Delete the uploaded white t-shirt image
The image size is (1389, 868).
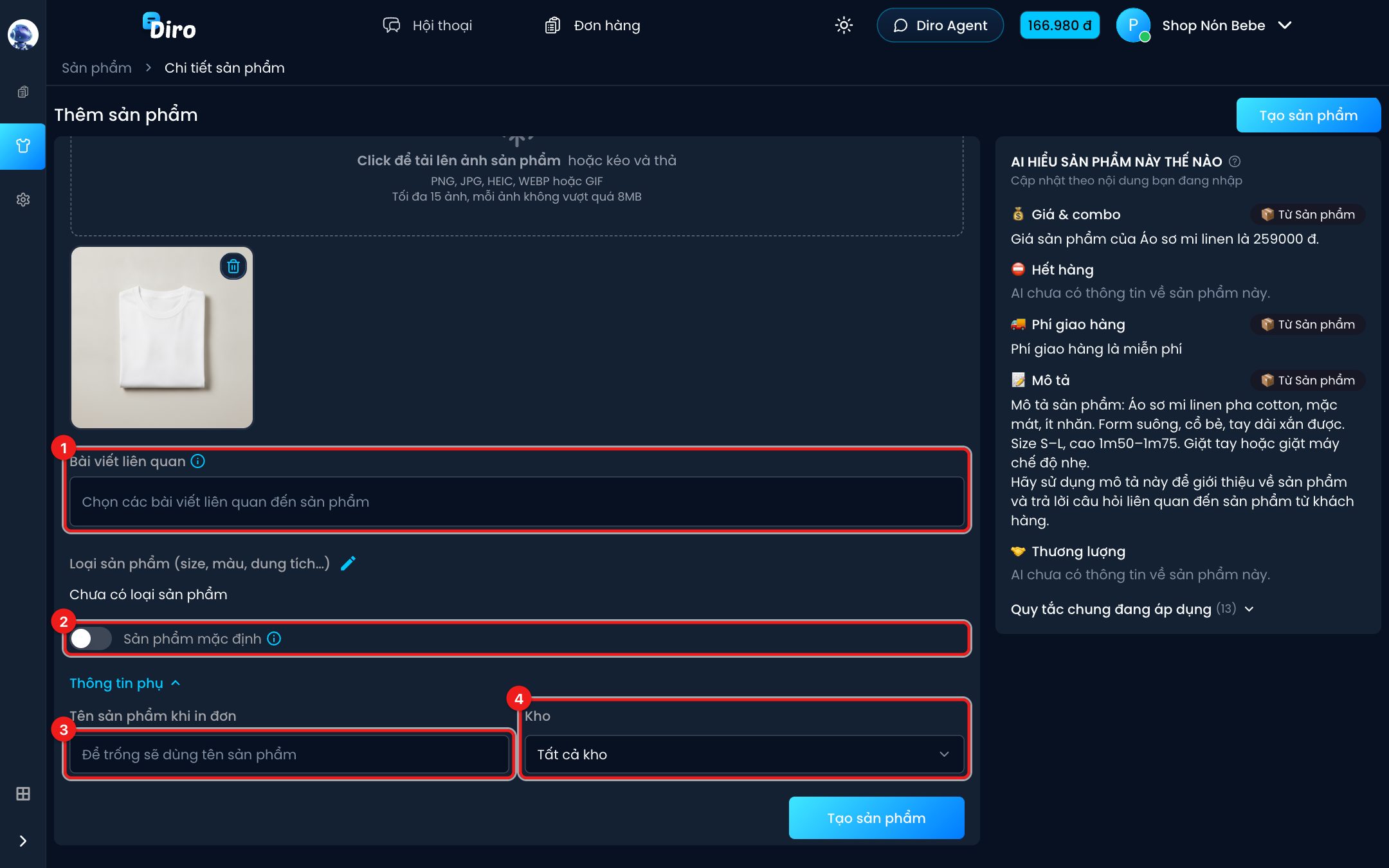coord(233,266)
